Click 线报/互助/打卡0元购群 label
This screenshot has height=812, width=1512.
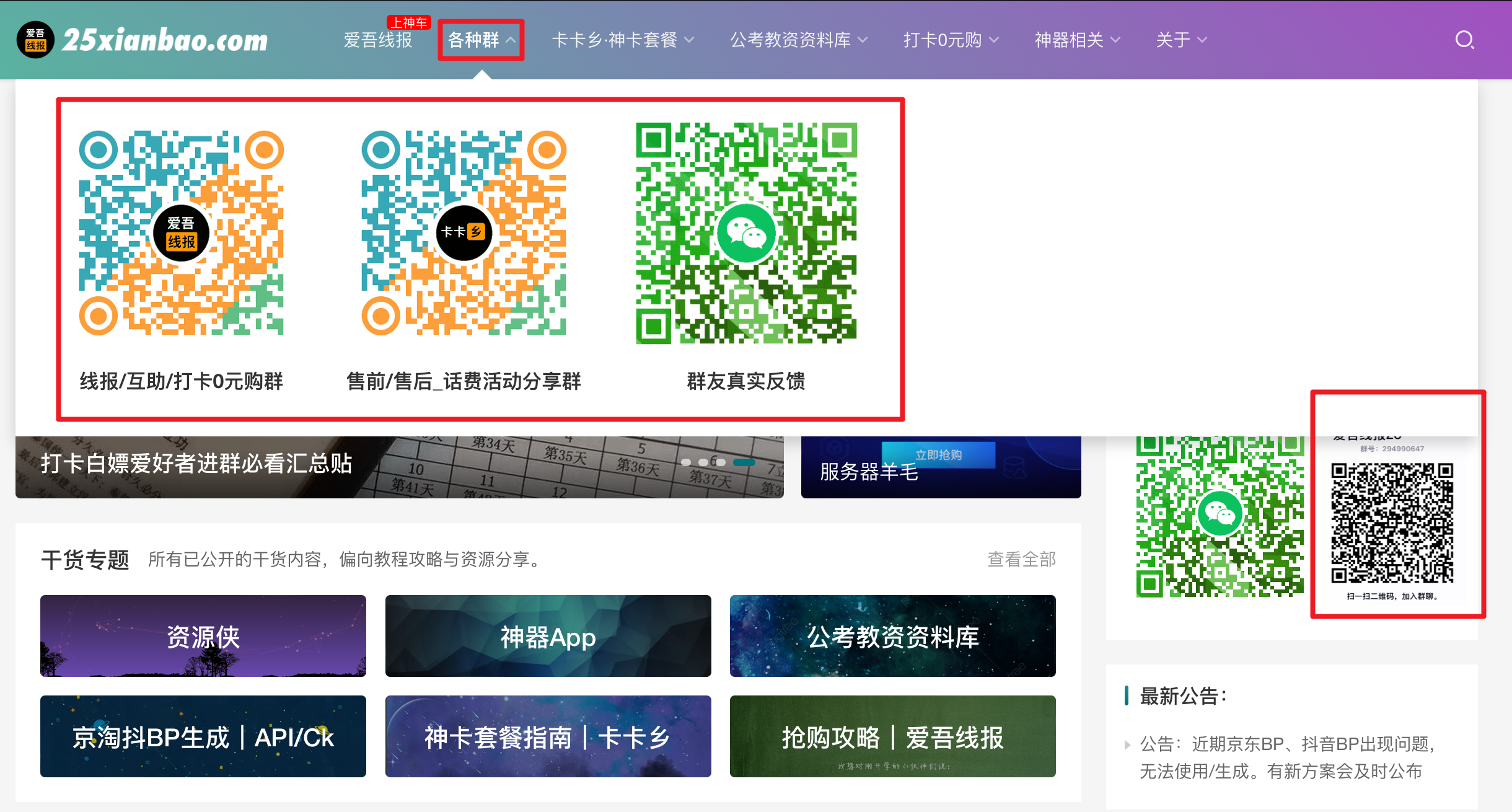tap(182, 381)
